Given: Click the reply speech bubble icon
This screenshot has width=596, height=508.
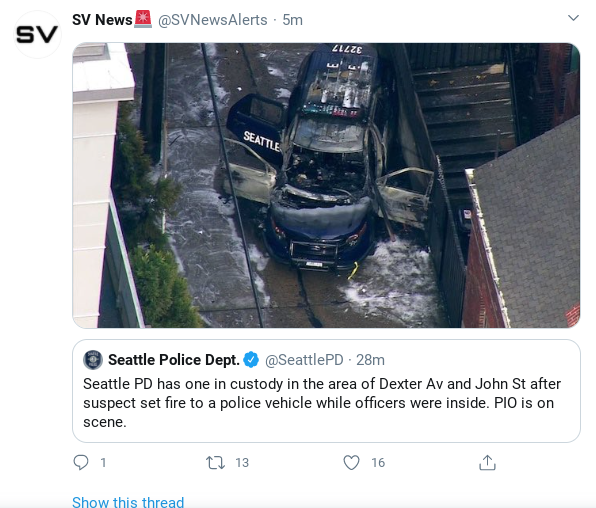Looking at the screenshot, I should (x=81, y=462).
